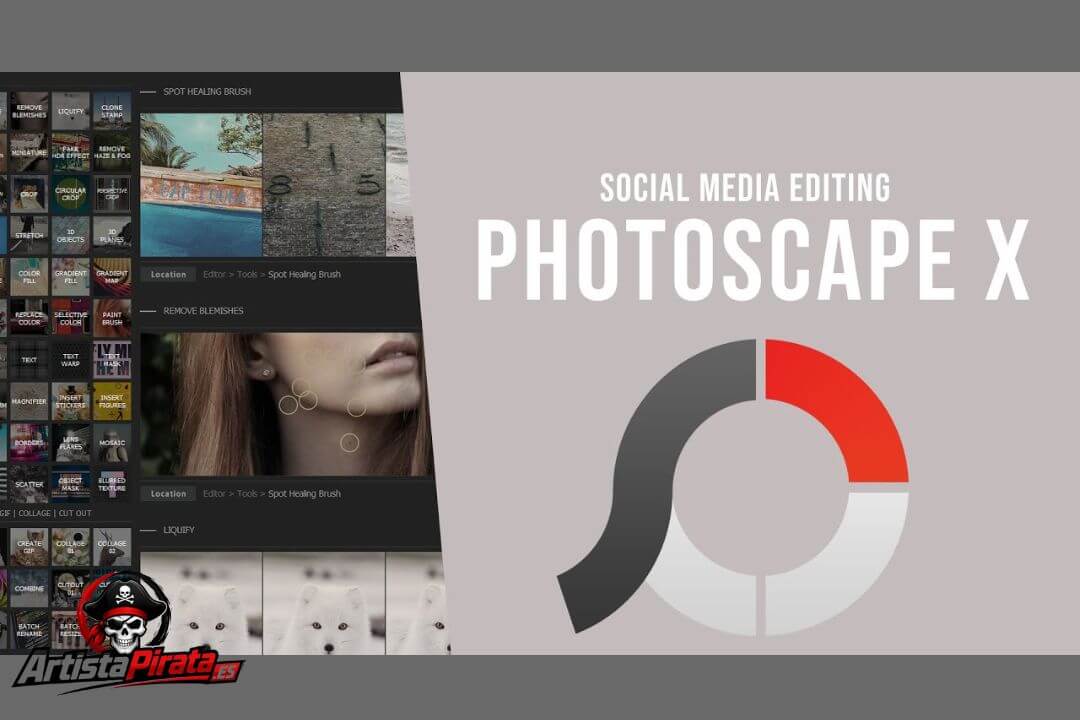
Task: Open the Remove Blemishes tool tile
Action: 29,111
